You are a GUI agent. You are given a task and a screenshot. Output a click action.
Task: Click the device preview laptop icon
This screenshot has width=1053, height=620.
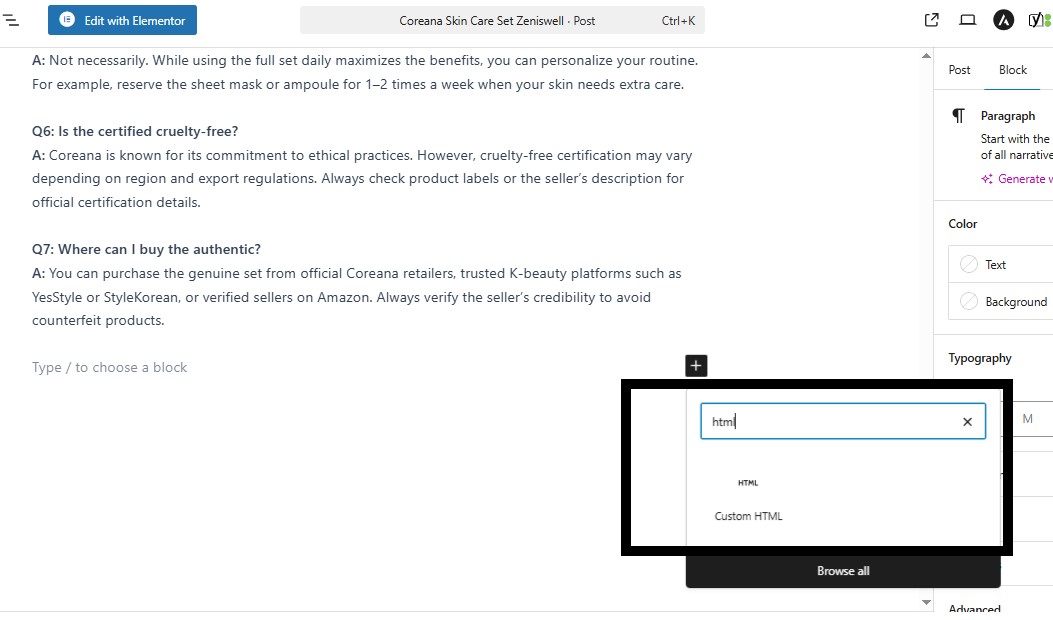click(967, 20)
